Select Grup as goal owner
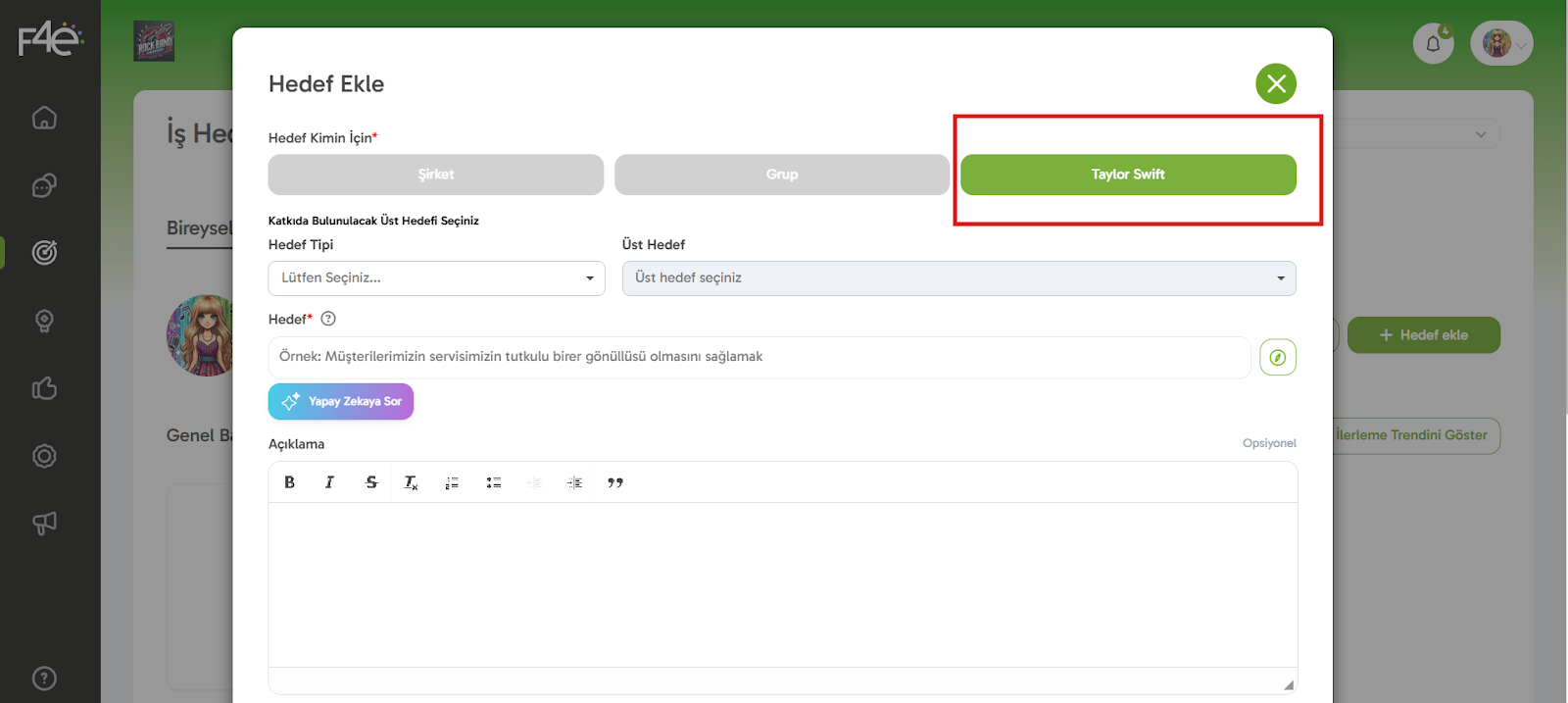 782,175
